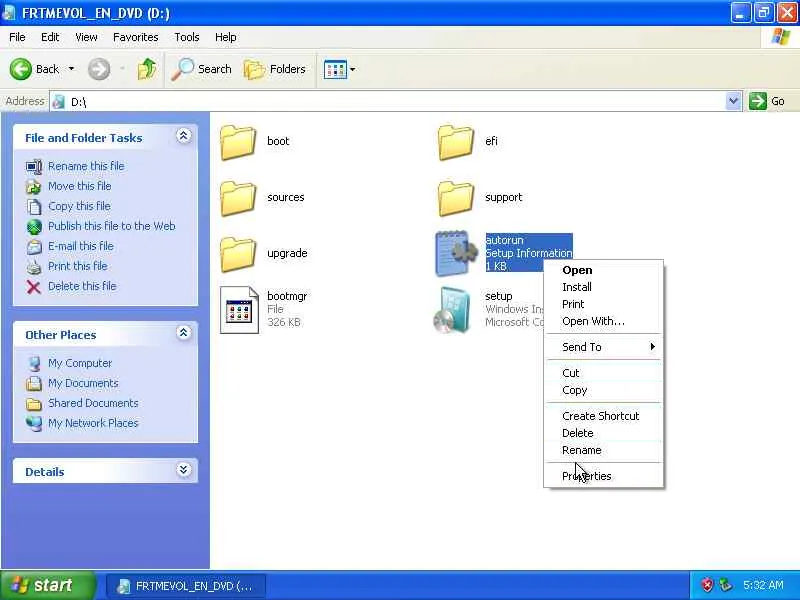This screenshot has height=600, width=800.
Task: Open the Favorites menu
Action: pos(136,37)
